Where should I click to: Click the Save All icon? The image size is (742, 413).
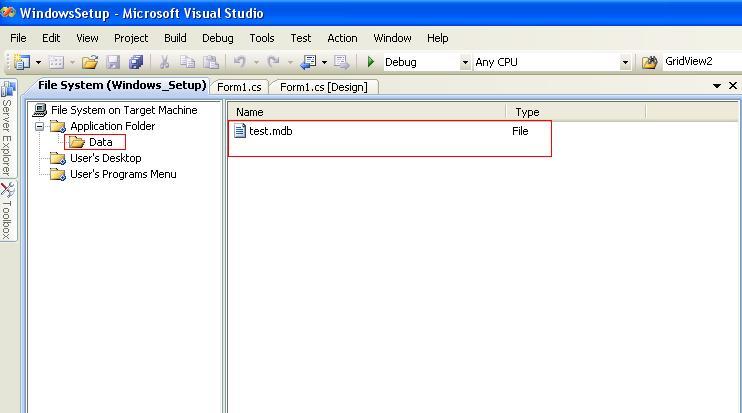(x=136, y=62)
